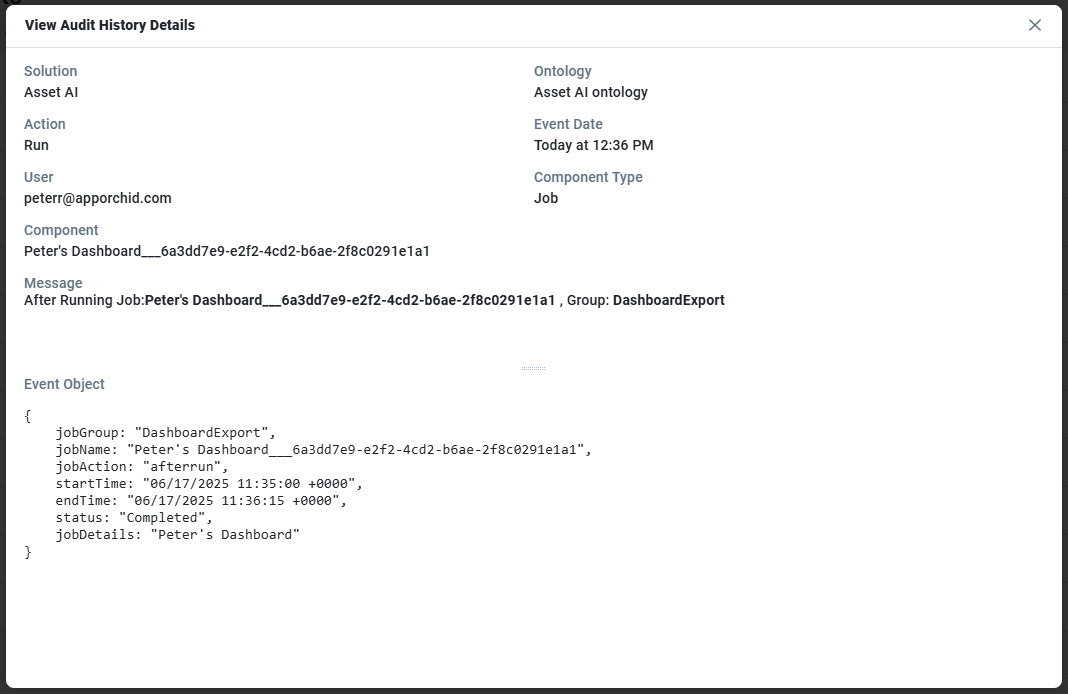
Task: Click the Asset AI ontology value
Action: click(591, 92)
